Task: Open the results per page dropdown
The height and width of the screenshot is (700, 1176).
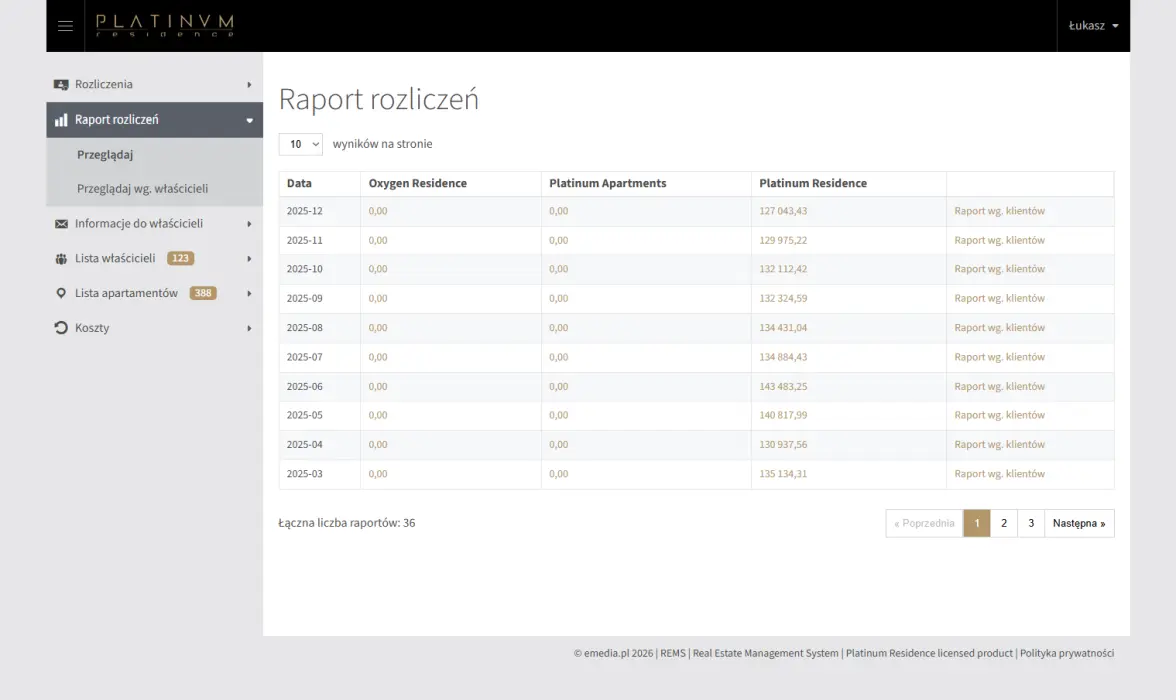Action: pyautogui.click(x=300, y=144)
